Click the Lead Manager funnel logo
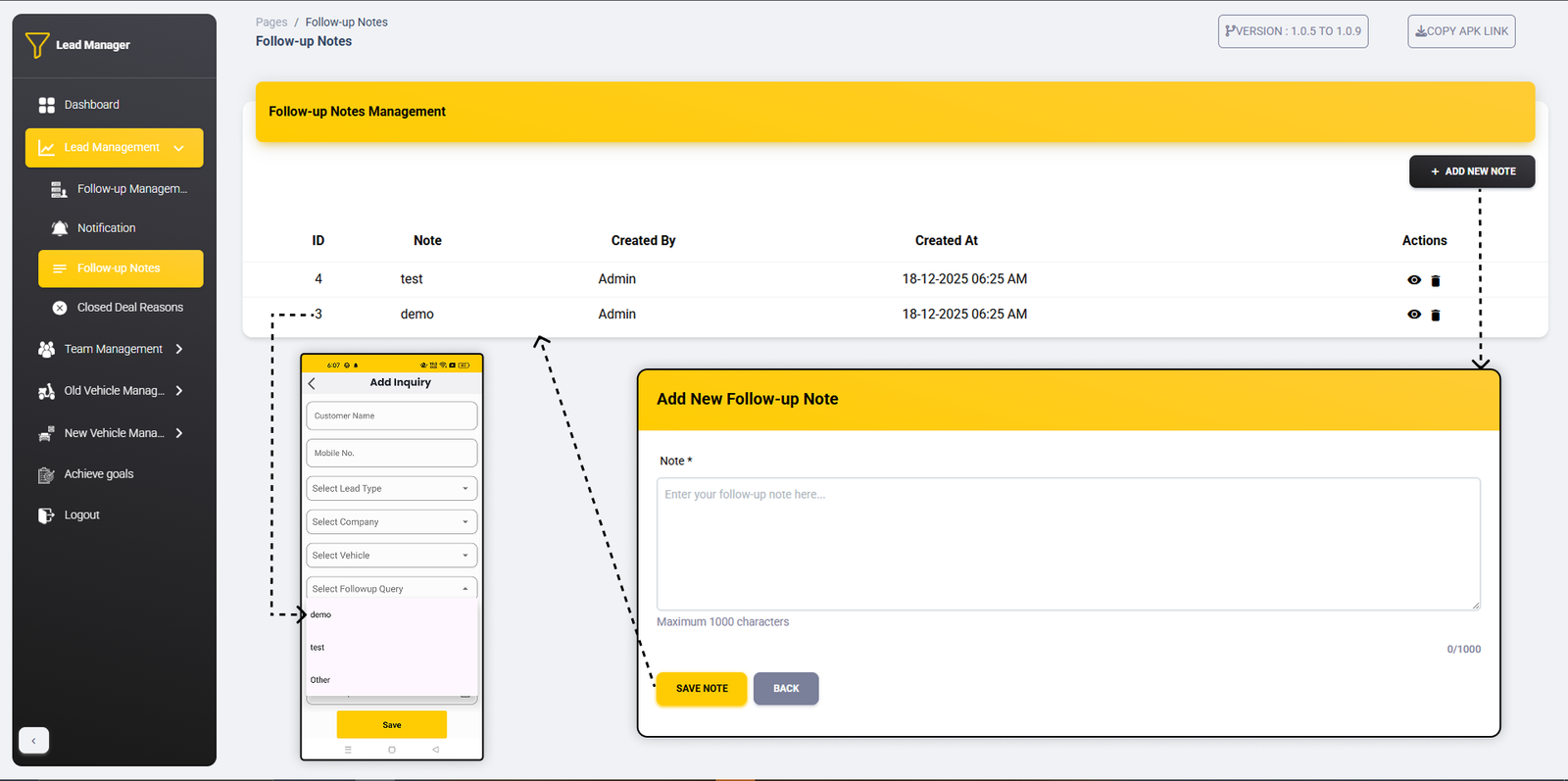 [37, 45]
